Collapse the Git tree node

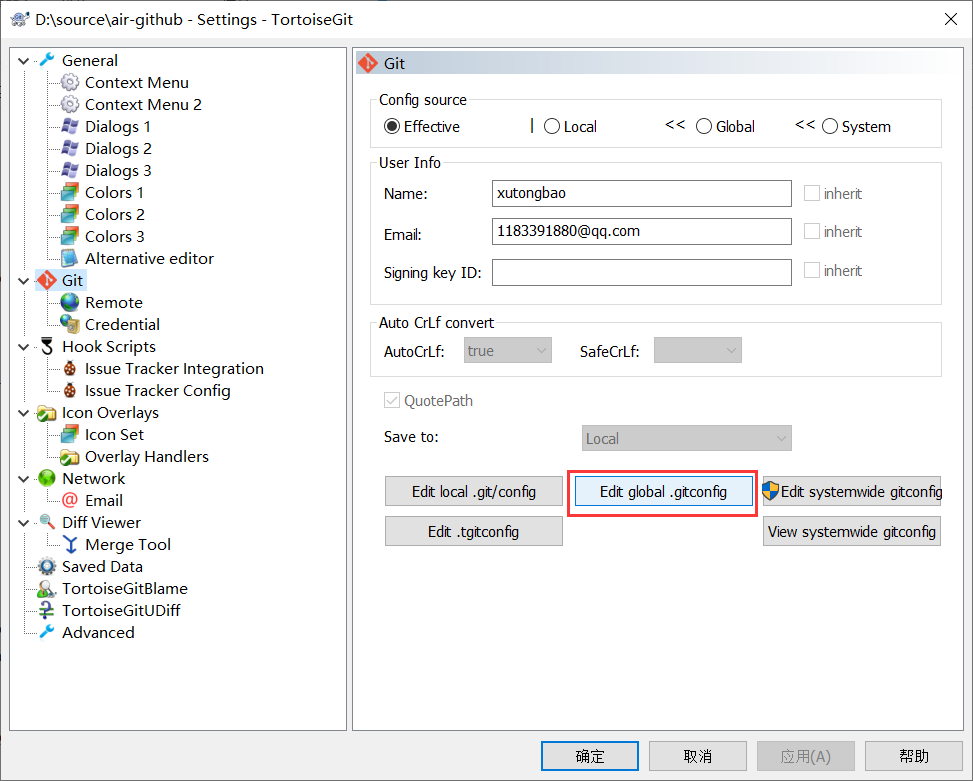pyautogui.click(x=24, y=281)
